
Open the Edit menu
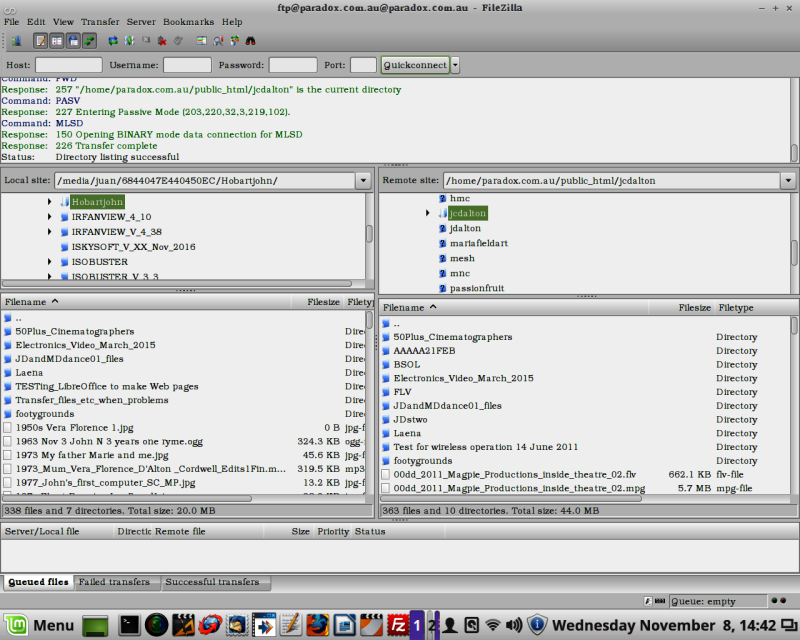tap(36, 22)
